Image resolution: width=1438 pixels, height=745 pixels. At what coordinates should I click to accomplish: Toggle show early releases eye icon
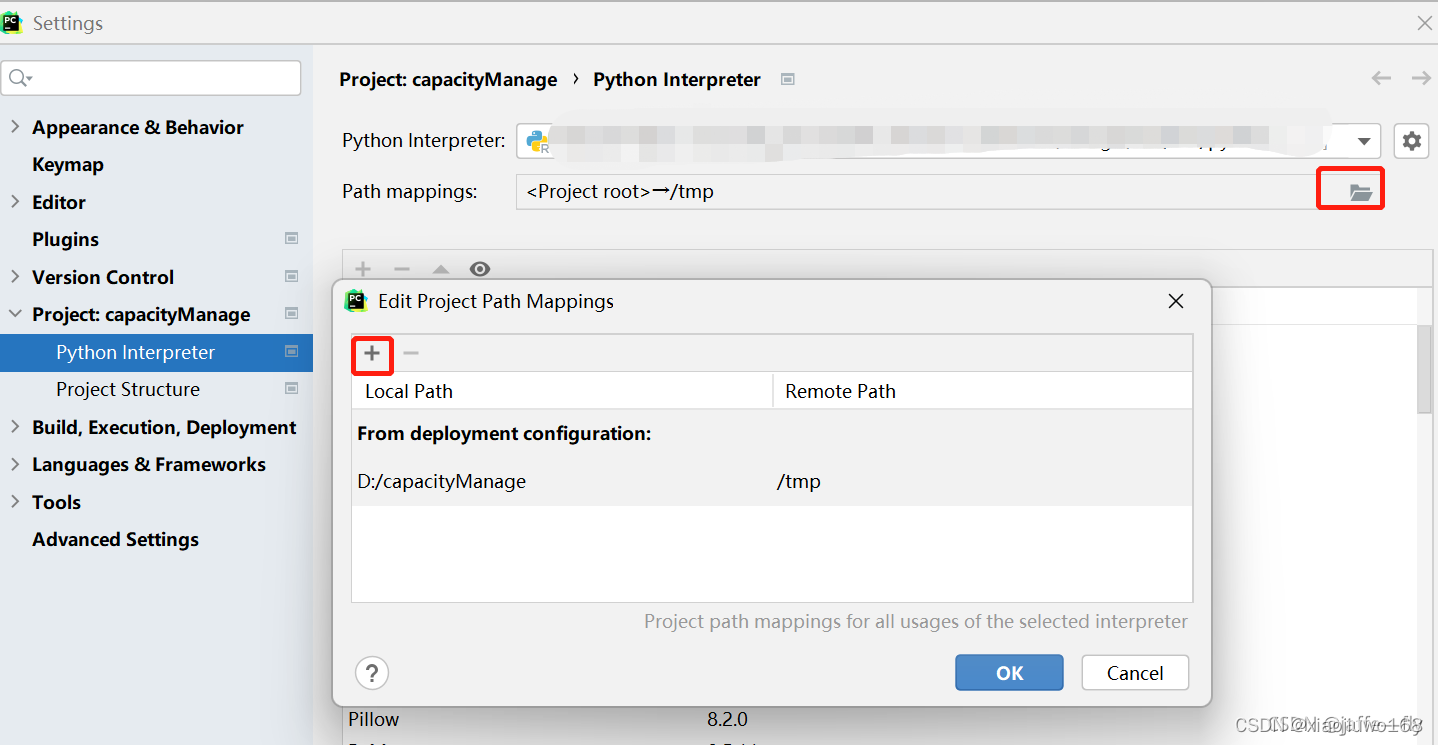tap(480, 269)
